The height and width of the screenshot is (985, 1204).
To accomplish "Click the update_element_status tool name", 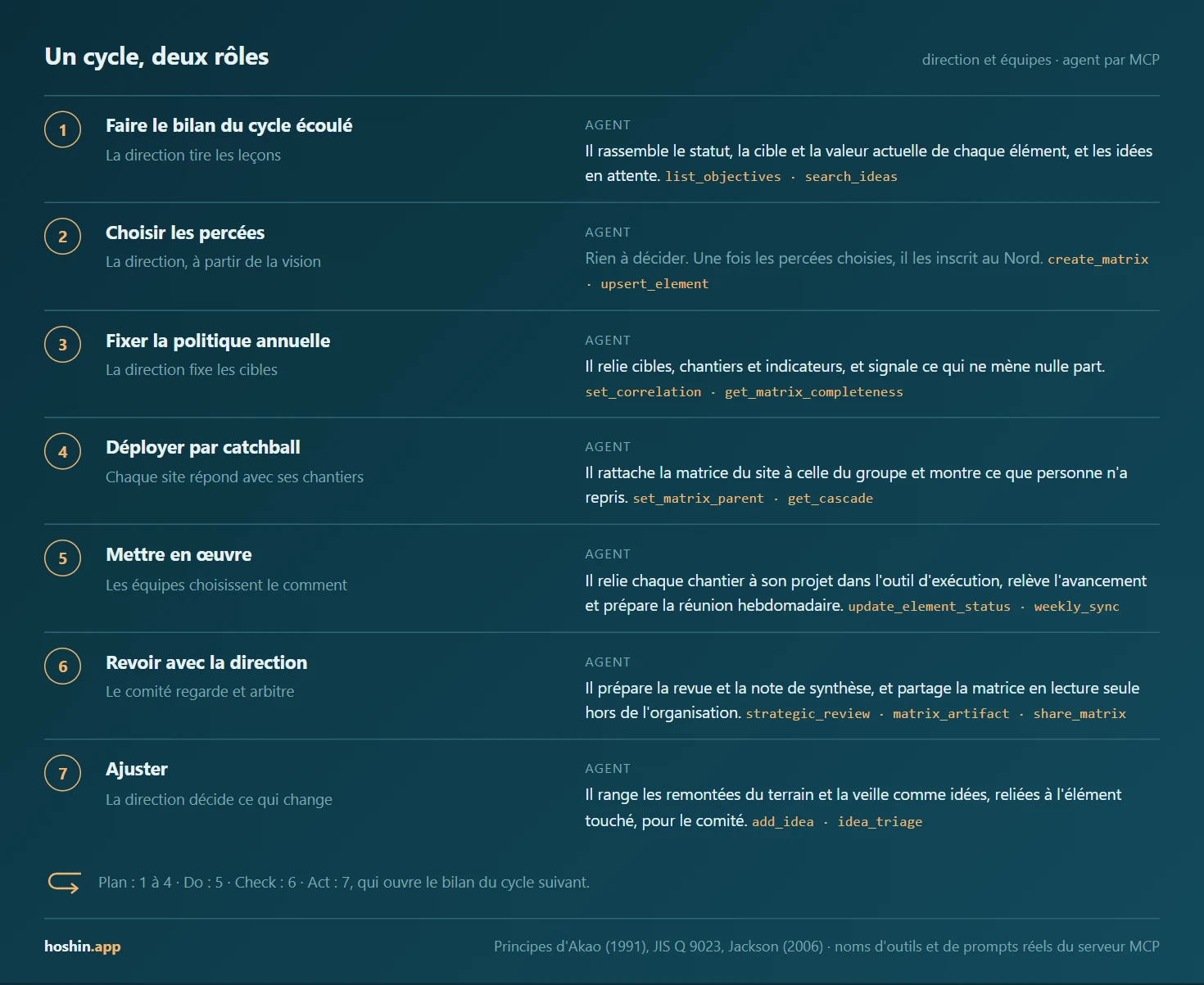I will 930,607.
